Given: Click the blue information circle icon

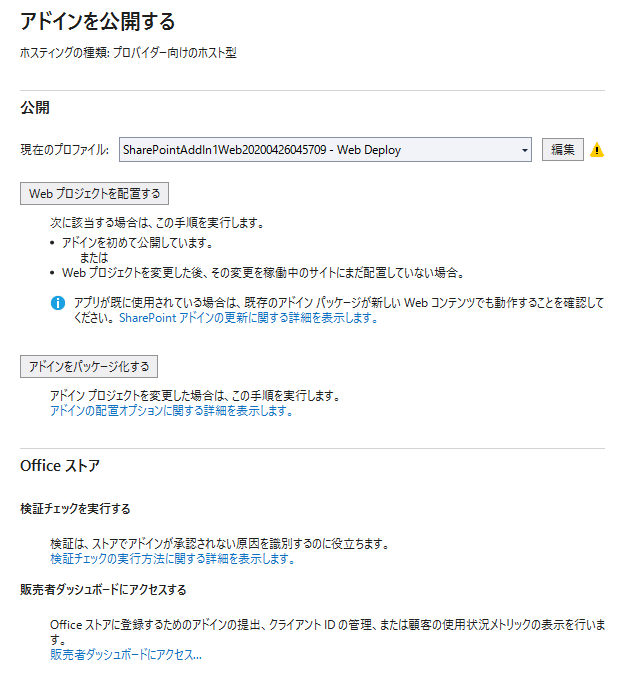Looking at the screenshot, I should coord(58,303).
